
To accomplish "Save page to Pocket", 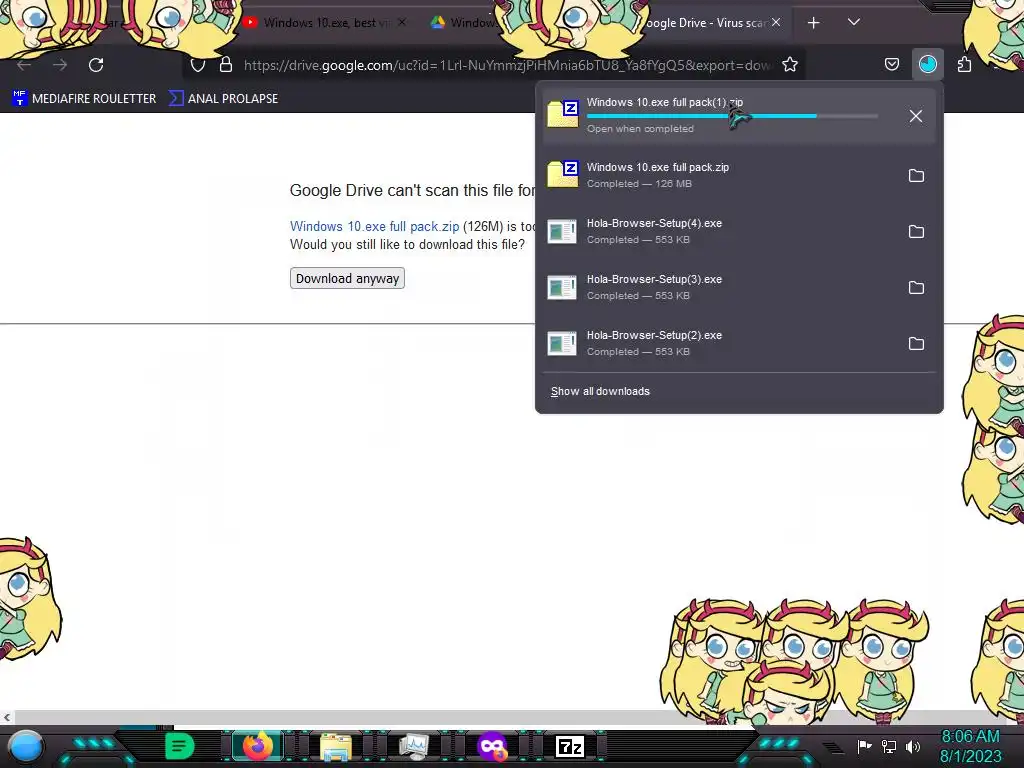I will 891,64.
